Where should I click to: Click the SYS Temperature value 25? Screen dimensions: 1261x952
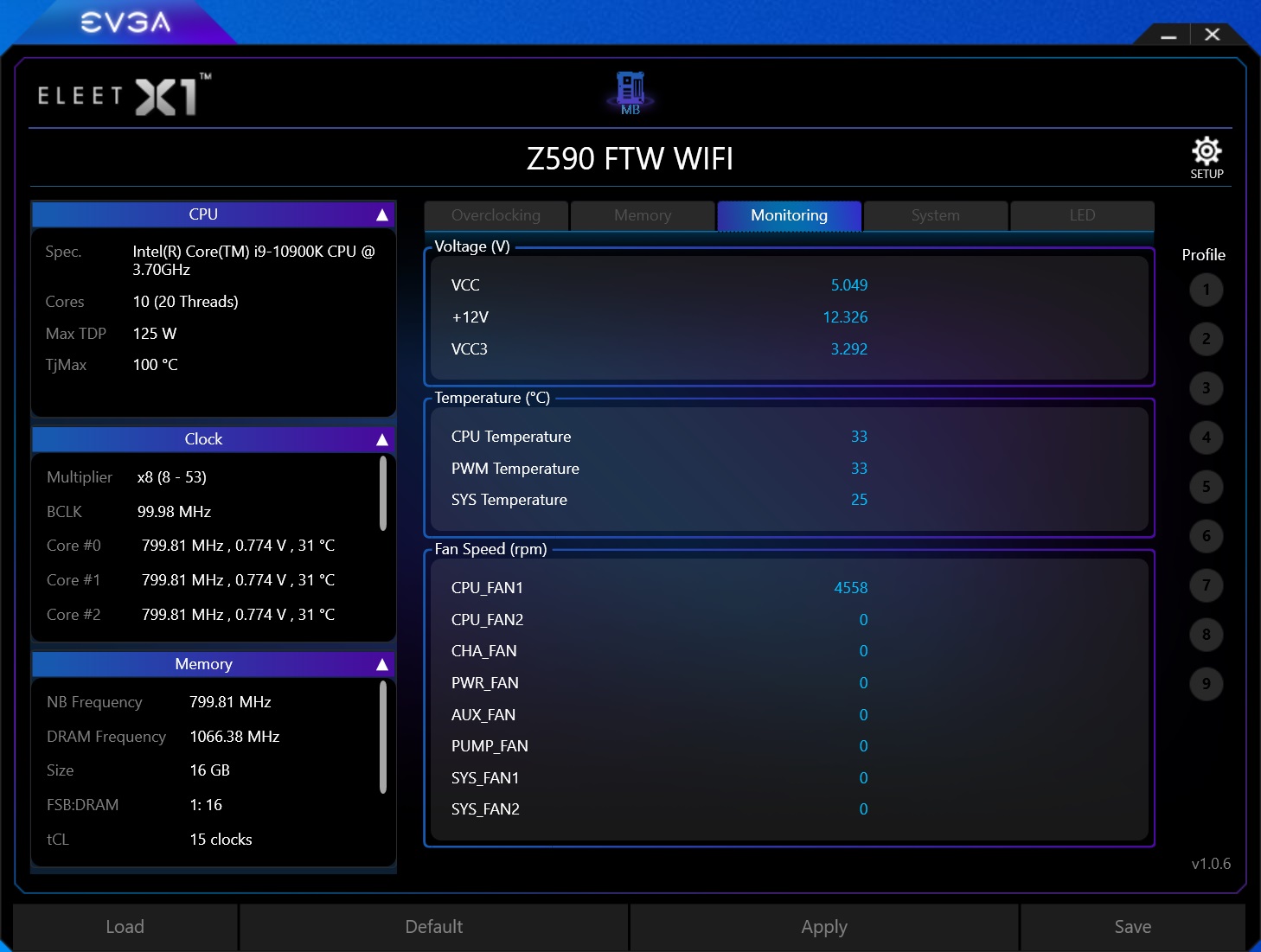859,500
